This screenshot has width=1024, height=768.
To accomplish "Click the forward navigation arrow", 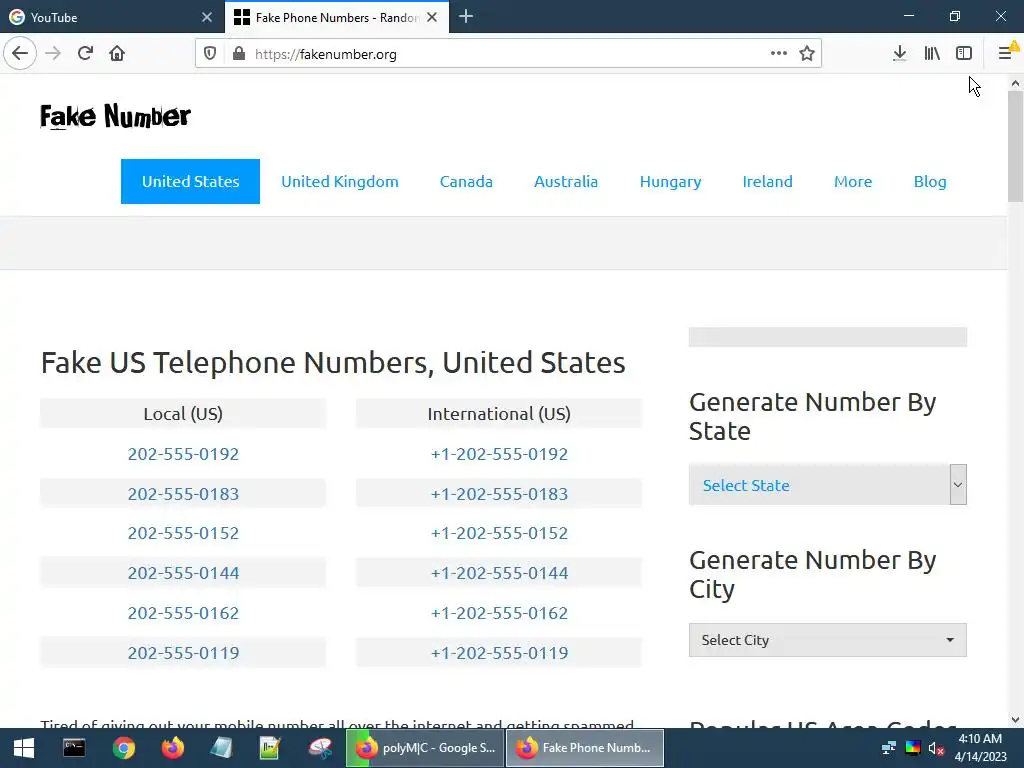I will (x=53, y=53).
